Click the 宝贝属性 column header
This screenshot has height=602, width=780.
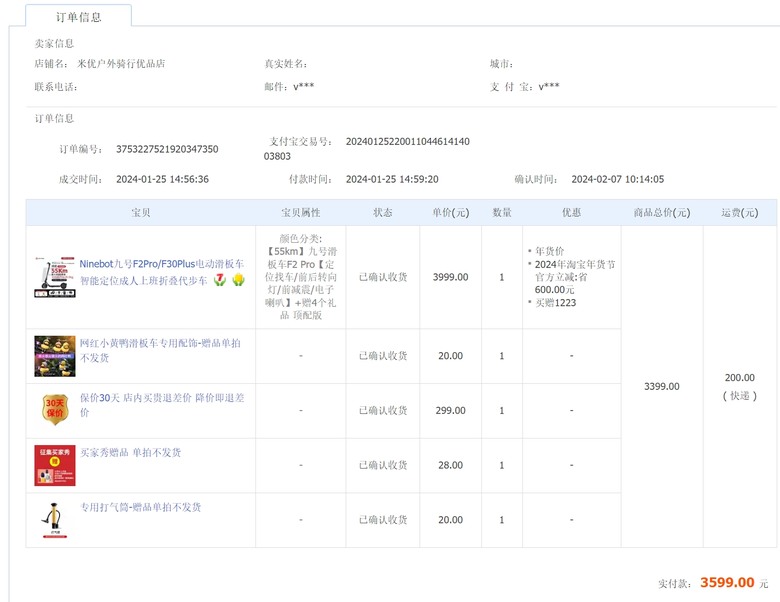(x=300, y=212)
